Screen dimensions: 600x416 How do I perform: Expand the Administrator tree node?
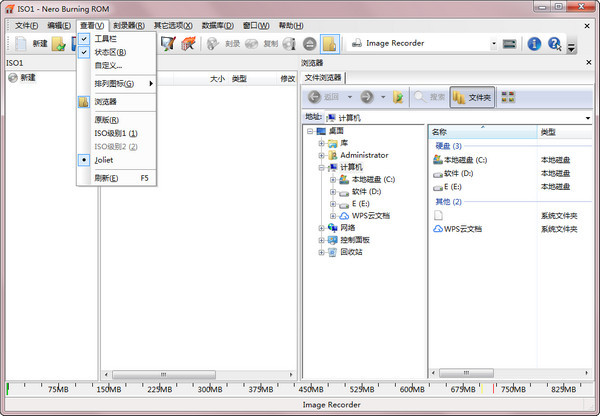pyautogui.click(x=321, y=155)
